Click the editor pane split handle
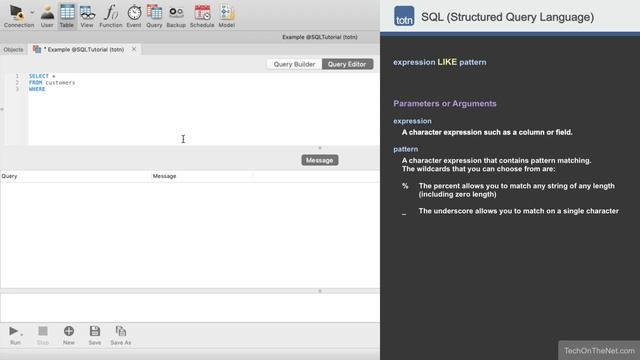640x360 pixels. pos(320,148)
